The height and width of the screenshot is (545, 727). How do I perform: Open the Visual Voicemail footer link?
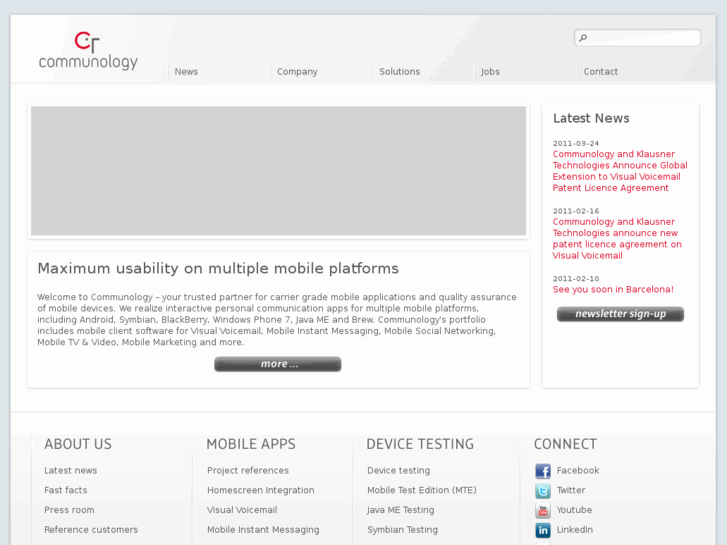point(242,510)
